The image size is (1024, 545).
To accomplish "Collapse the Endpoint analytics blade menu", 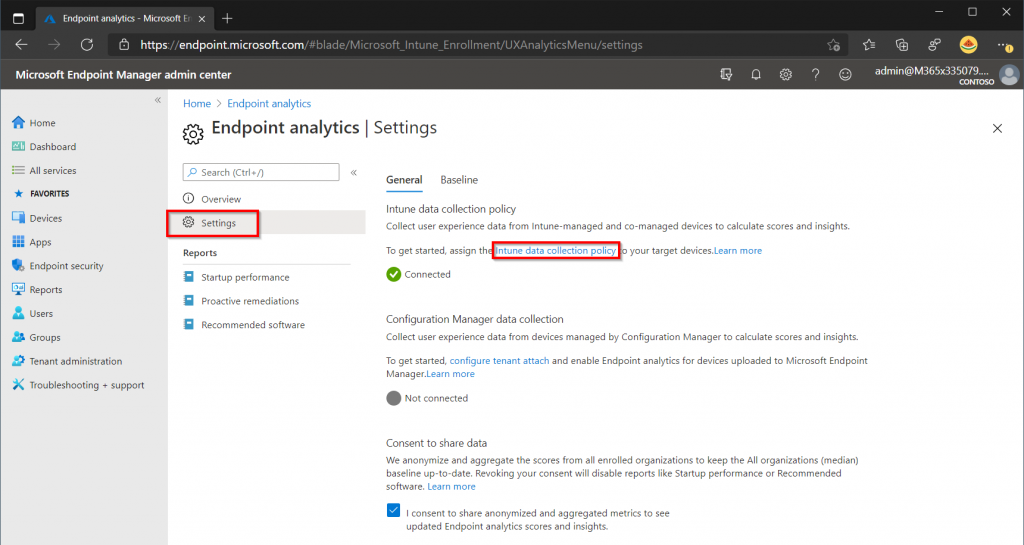I will pyautogui.click(x=353, y=172).
